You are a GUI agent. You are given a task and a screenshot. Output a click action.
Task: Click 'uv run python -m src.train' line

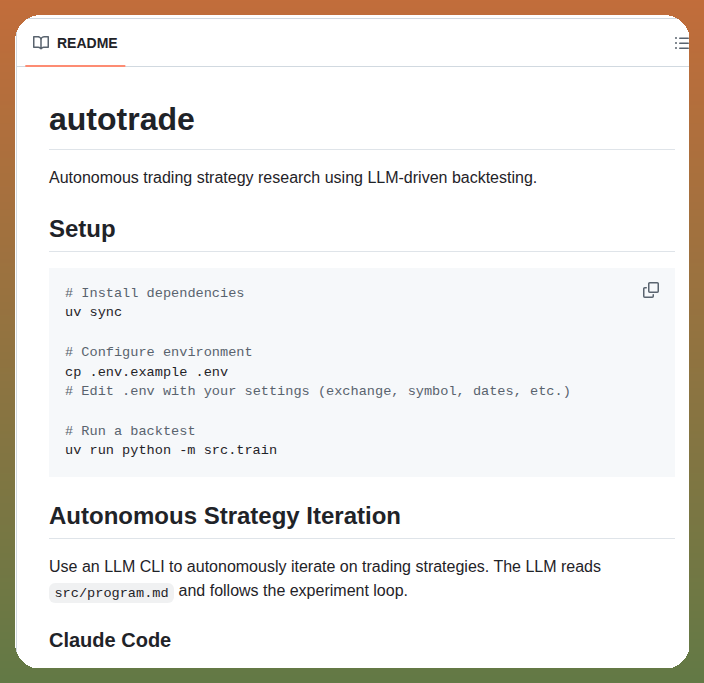[x=171, y=450]
